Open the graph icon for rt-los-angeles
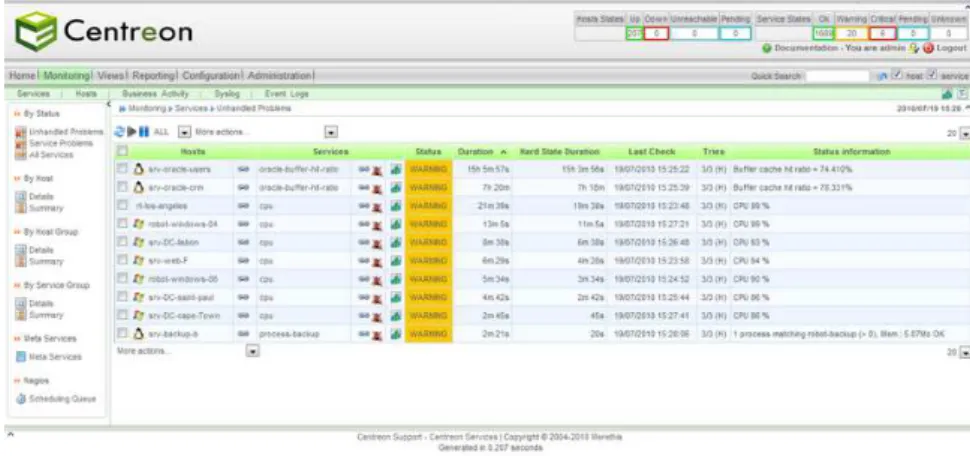The height and width of the screenshot is (456, 970). click(x=396, y=206)
